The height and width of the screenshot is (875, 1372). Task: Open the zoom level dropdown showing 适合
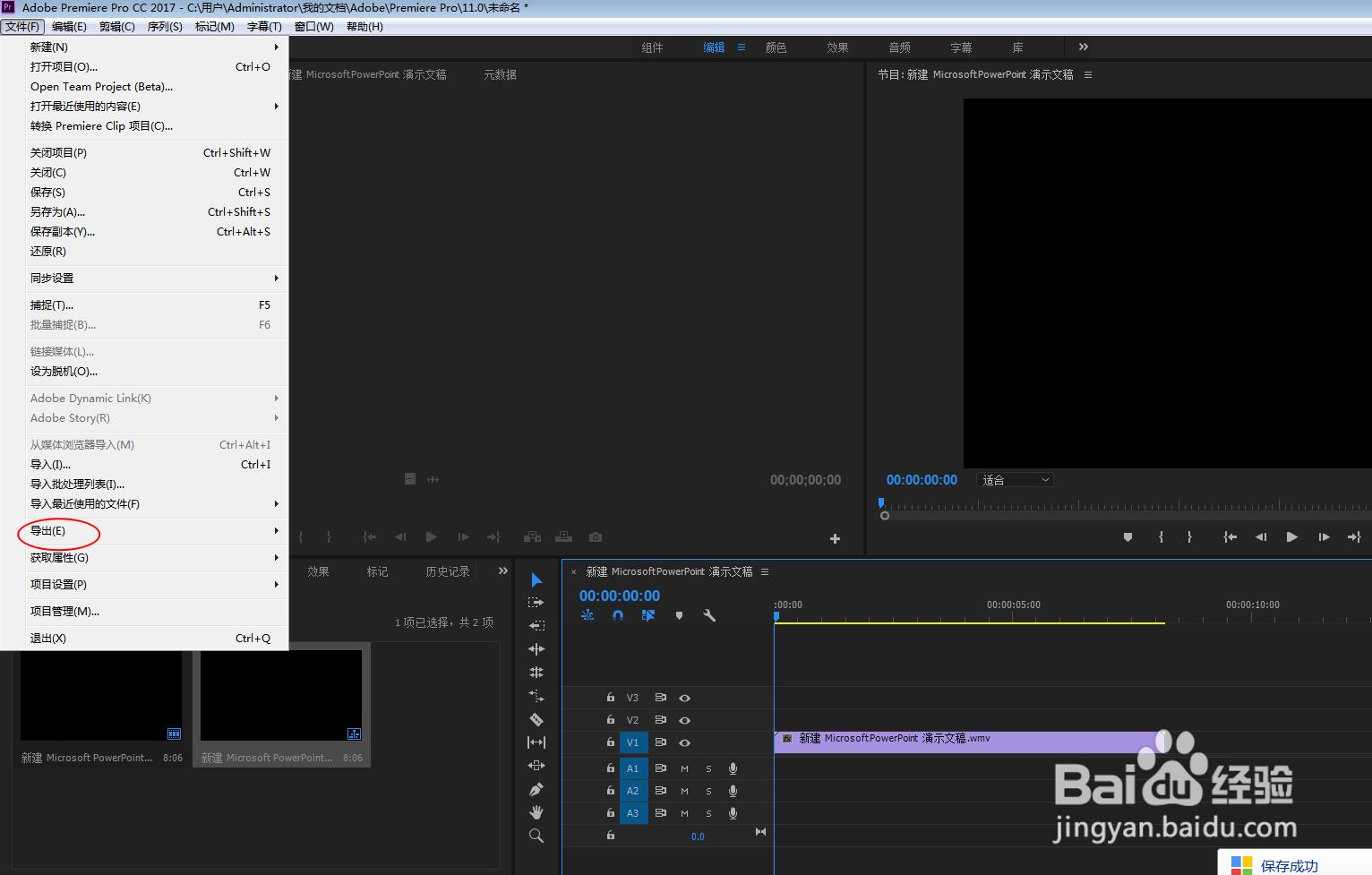(x=1015, y=479)
